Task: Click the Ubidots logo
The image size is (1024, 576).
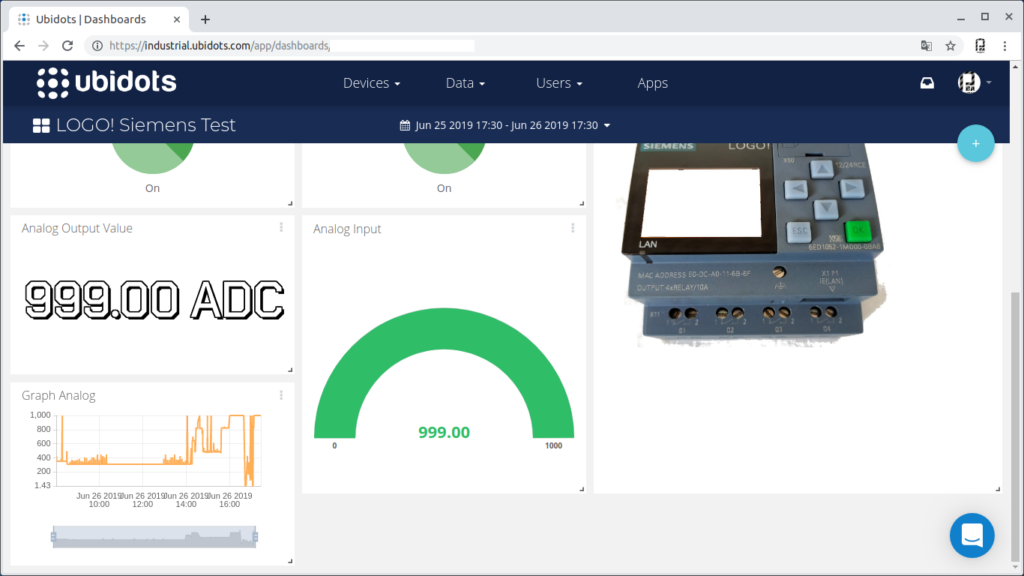Action: 106,83
